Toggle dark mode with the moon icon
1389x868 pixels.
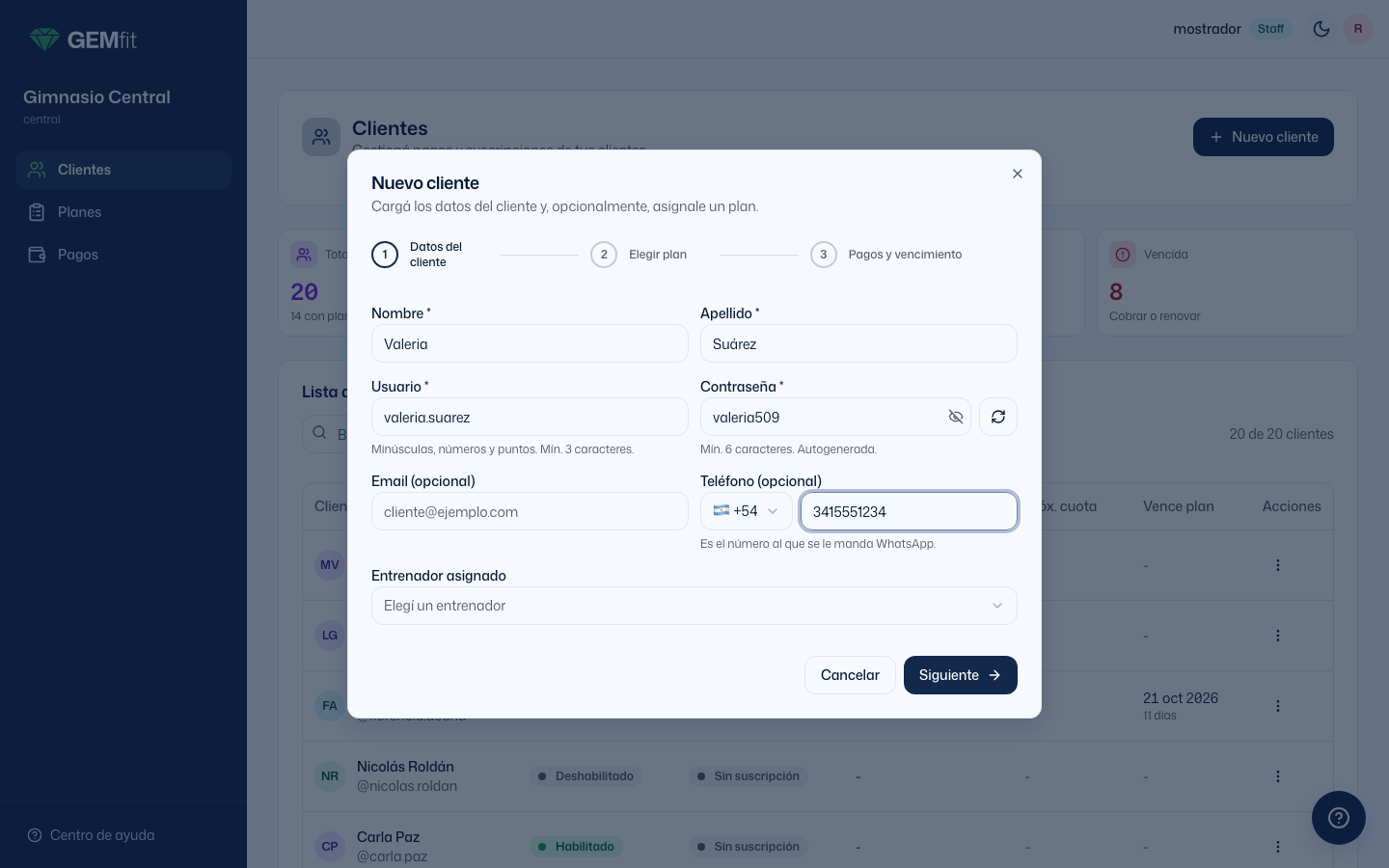[x=1321, y=29]
